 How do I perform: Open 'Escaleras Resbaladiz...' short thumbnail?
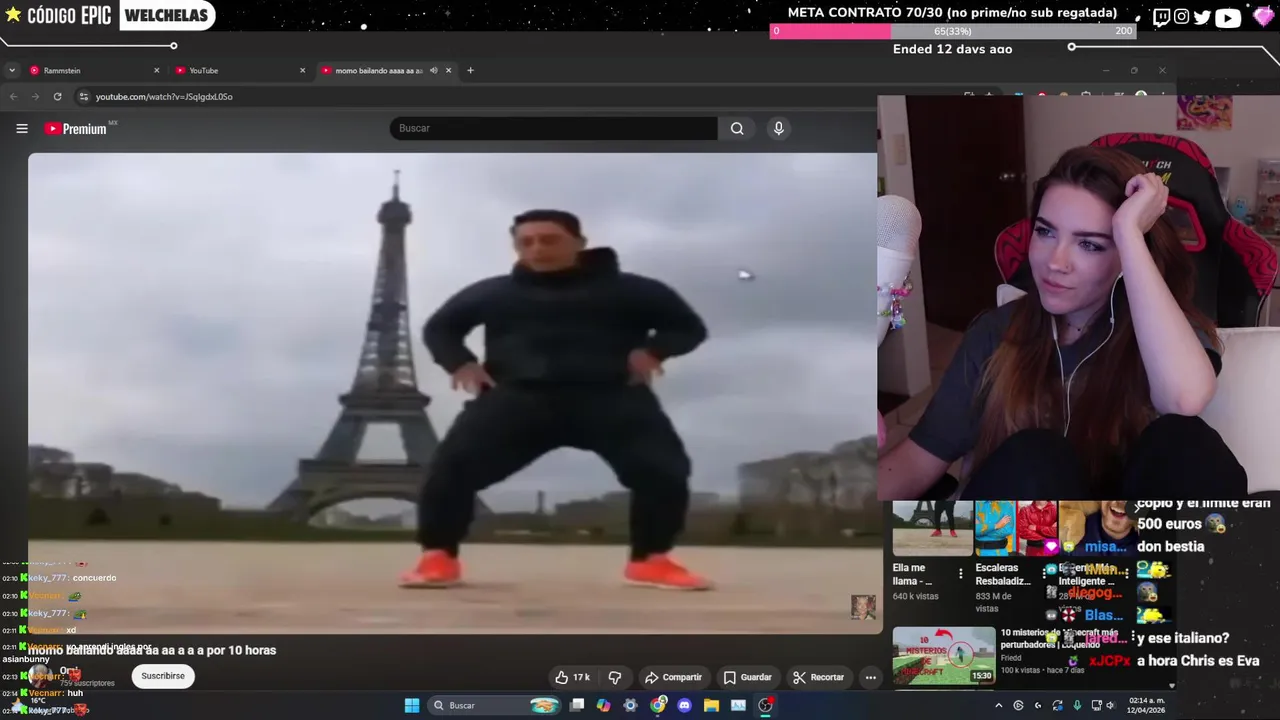[x=1016, y=528]
